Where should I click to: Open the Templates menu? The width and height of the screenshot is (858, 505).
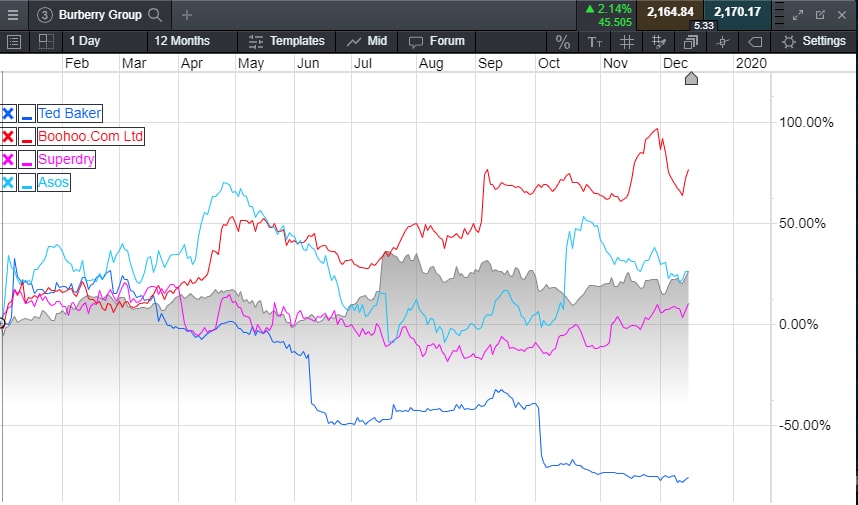(286, 41)
